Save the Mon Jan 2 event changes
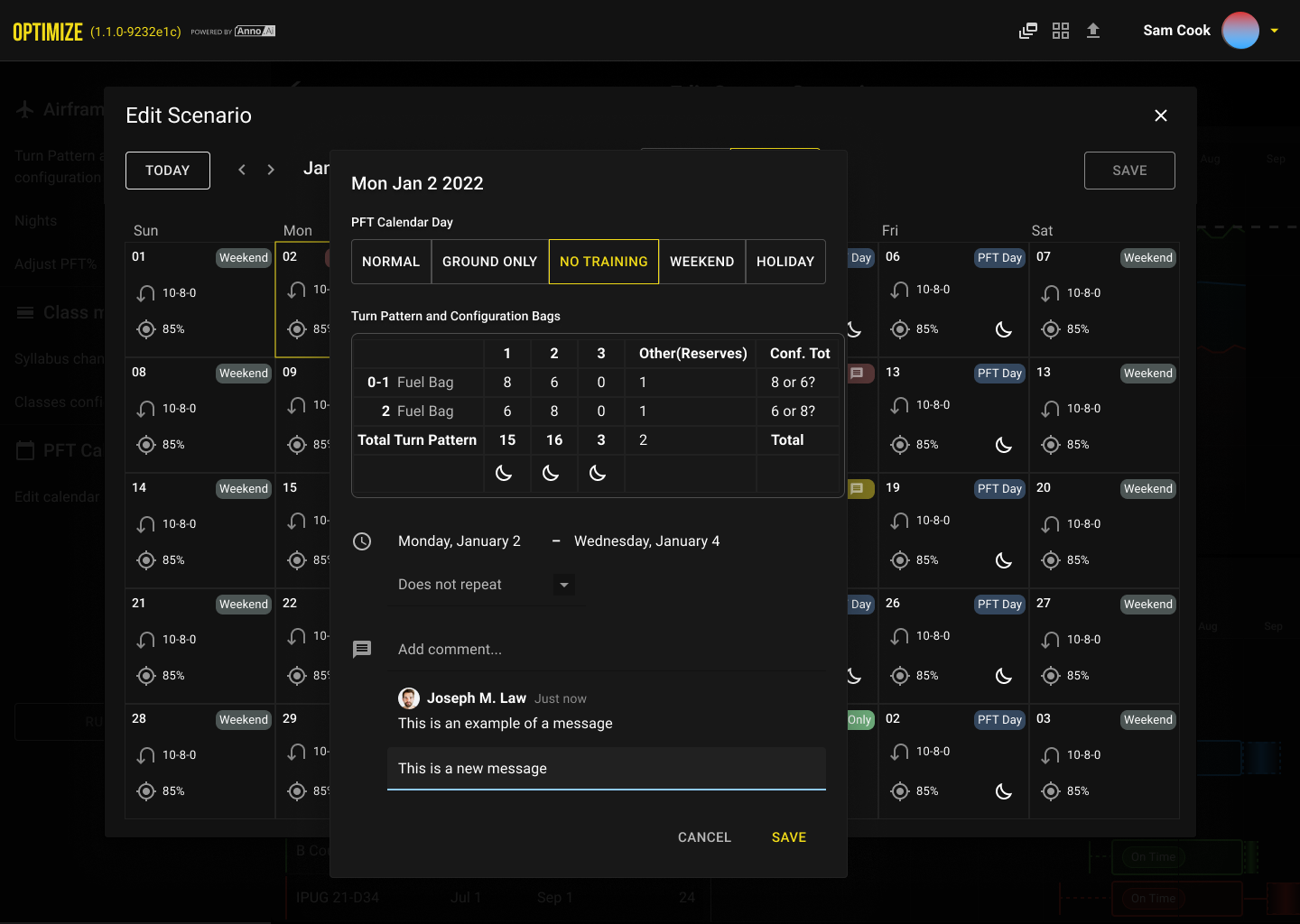The width and height of the screenshot is (1300, 924). [788, 836]
